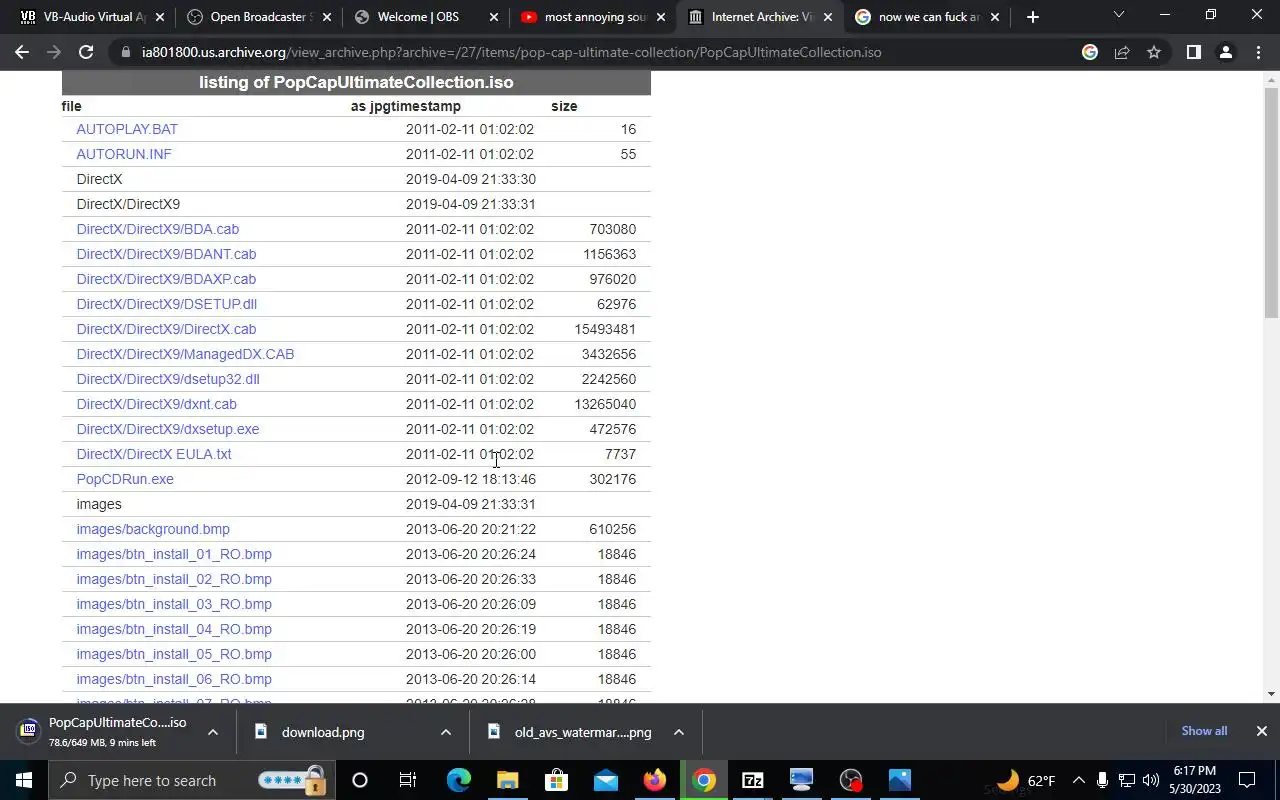Image resolution: width=1280 pixels, height=800 pixels.
Task: Open the DirectX EULA.txt link
Action: click(154, 454)
